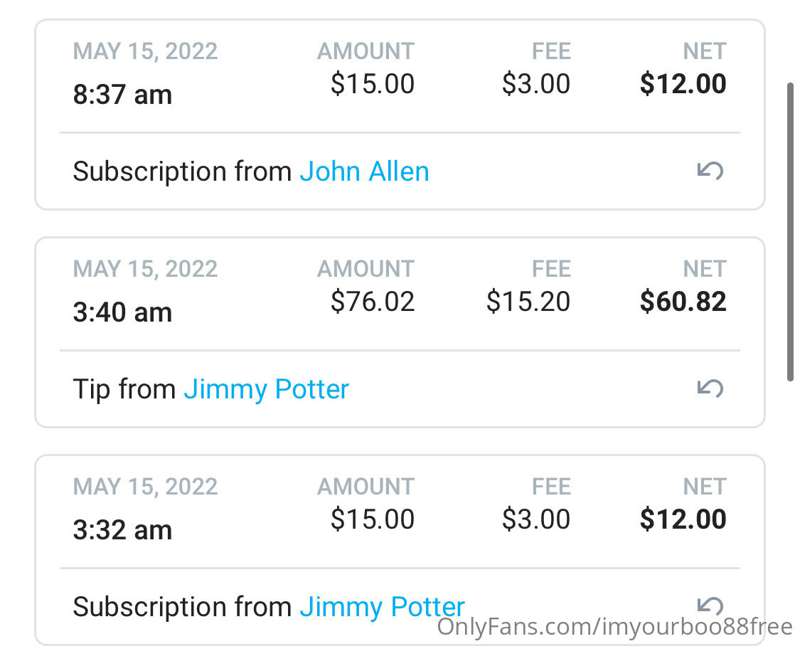The width and height of the screenshot is (800, 666).
Task: Select the $12.00 net of the 8:37 am transaction
Action: (x=683, y=84)
